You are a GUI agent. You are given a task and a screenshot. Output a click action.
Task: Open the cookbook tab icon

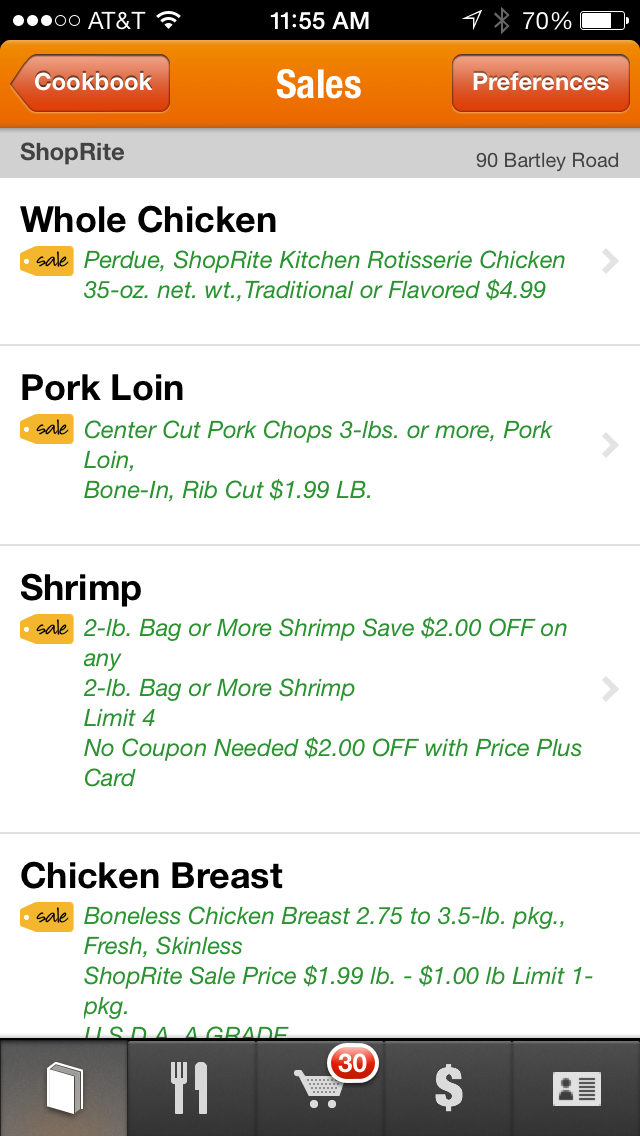coord(64,1088)
